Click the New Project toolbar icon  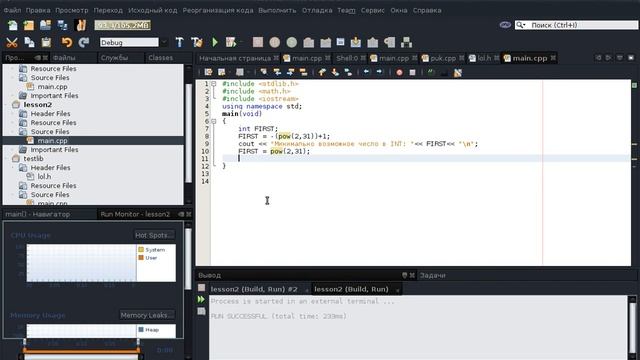[x=29, y=25]
